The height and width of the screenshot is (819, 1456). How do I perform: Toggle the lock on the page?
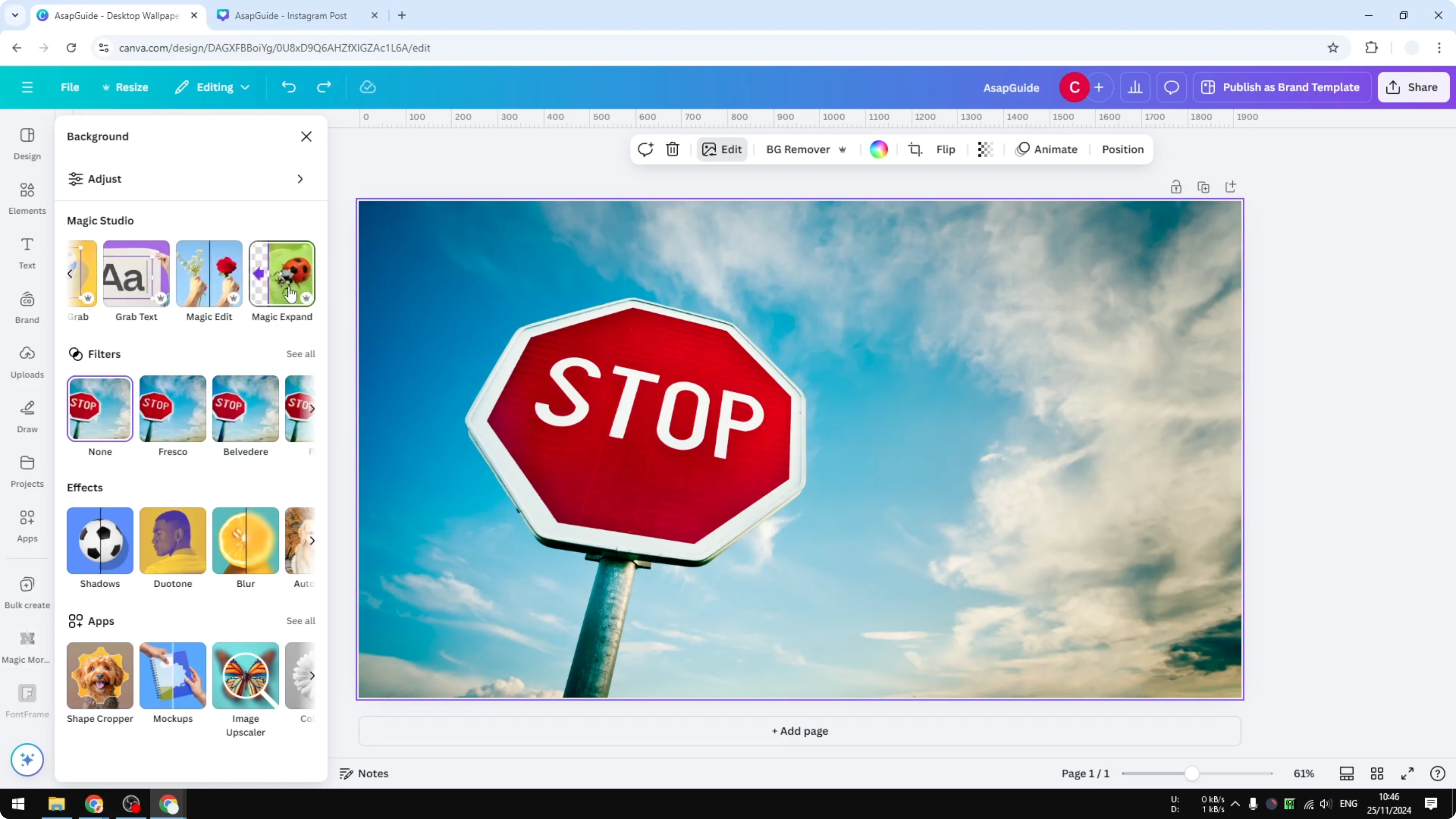coord(1176,186)
